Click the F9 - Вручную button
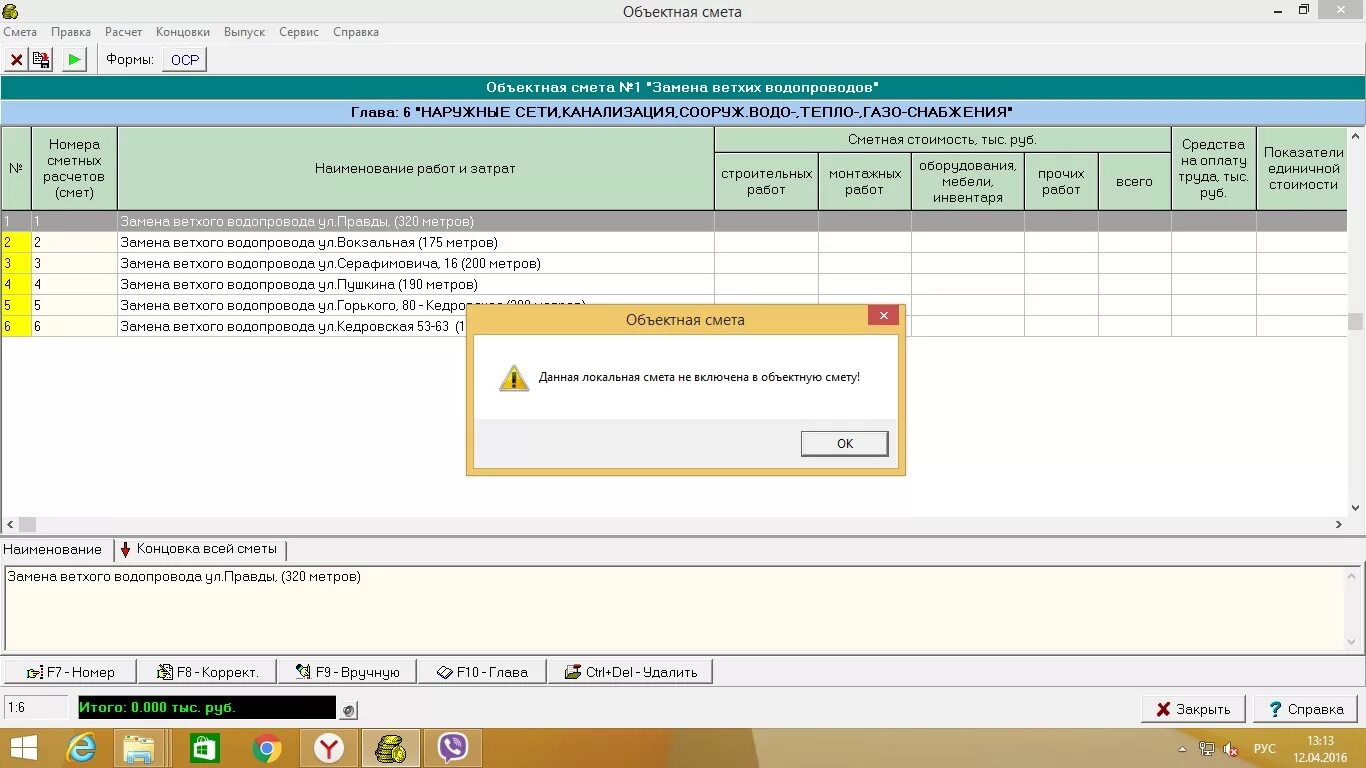Image resolution: width=1366 pixels, height=768 pixels. 347,672
